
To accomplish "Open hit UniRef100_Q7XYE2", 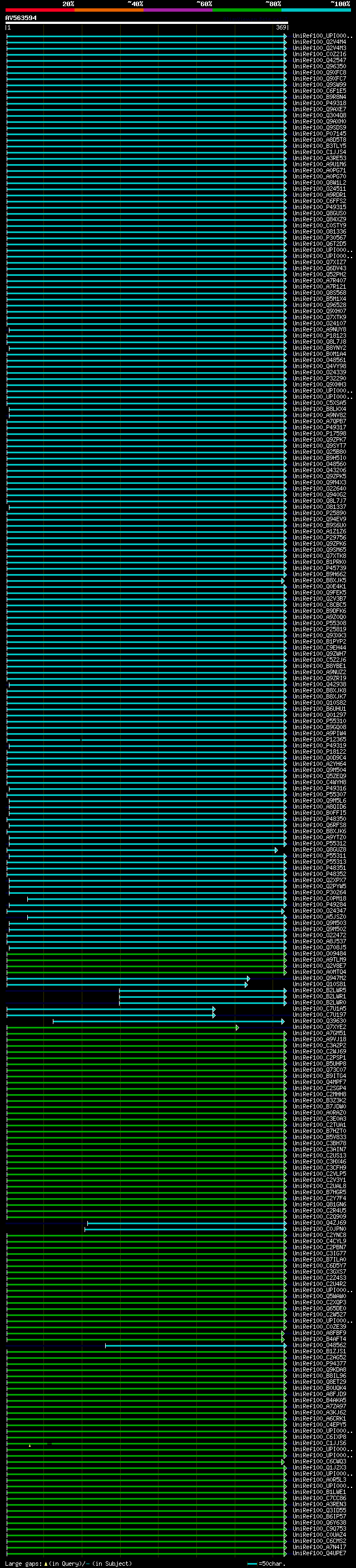I will (x=319, y=1027).
